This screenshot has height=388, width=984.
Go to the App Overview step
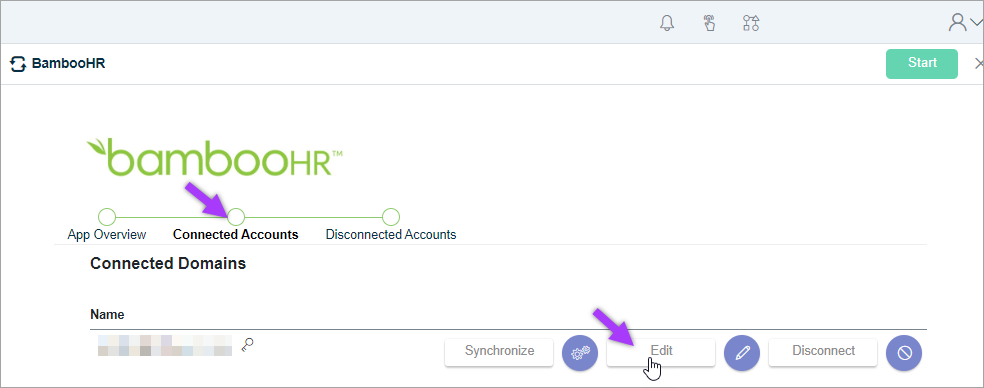tap(107, 235)
